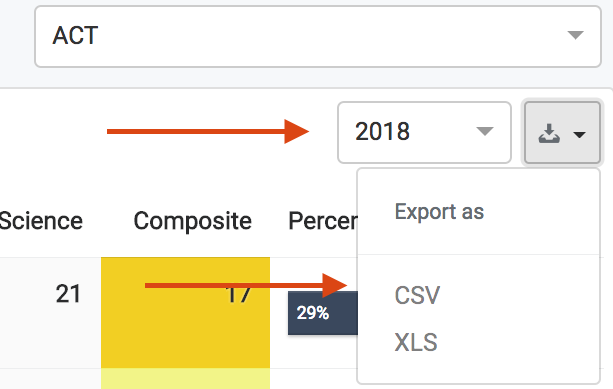Viewport: 613px width, 389px height.
Task: Click the 29% percentile bar
Action: pos(323,313)
